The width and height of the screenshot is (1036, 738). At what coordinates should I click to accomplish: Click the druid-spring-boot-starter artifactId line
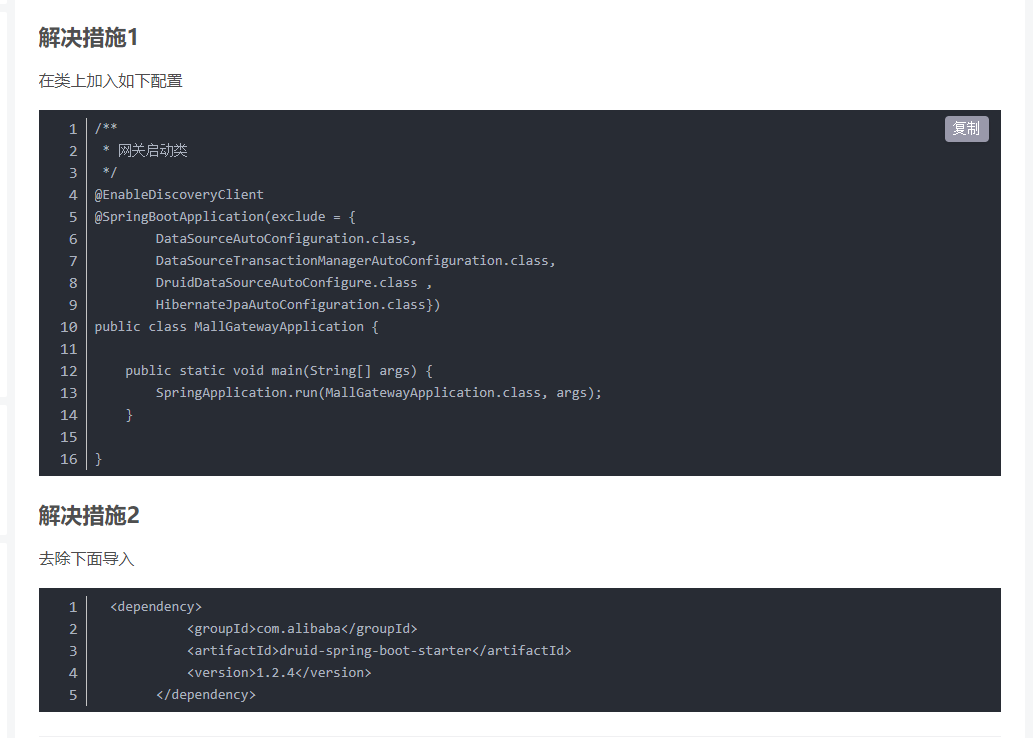pyautogui.click(x=378, y=651)
